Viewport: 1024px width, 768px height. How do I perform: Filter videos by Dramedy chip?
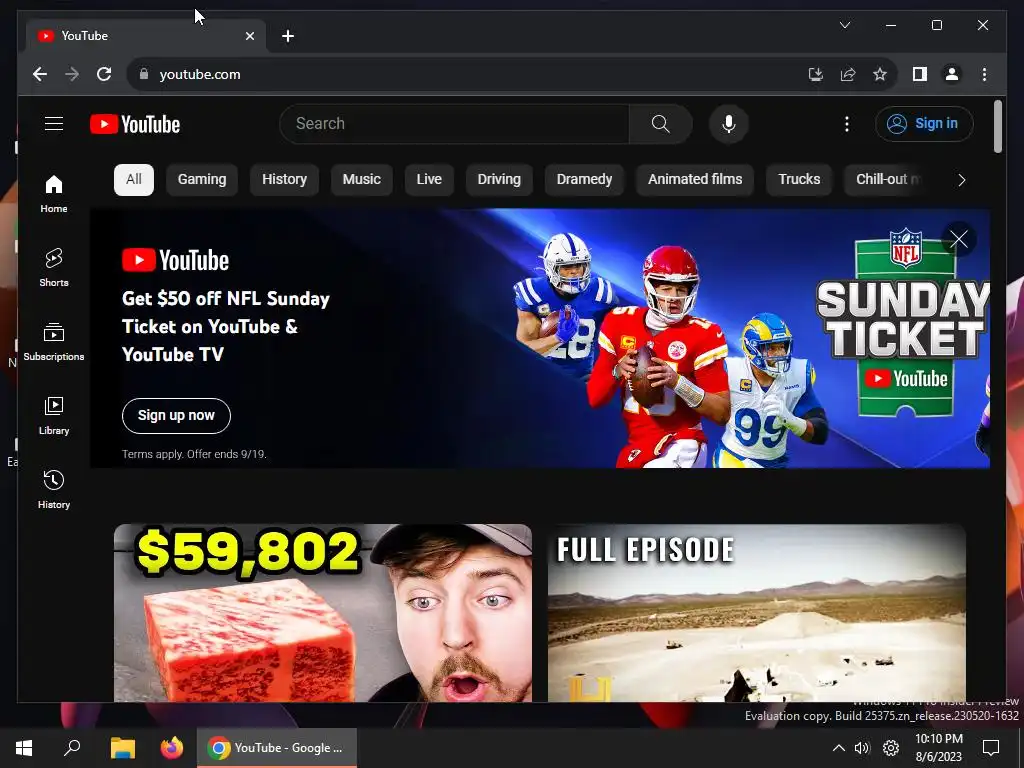click(584, 180)
